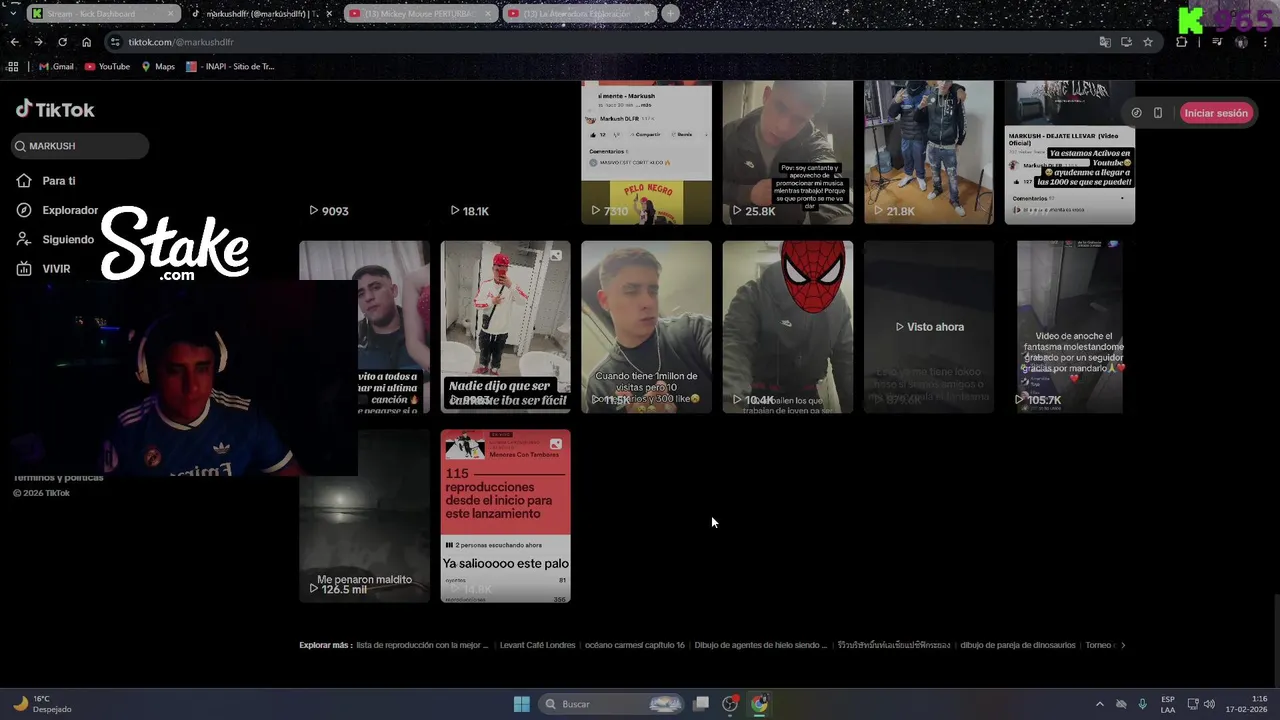This screenshot has width=1280, height=720.
Task: Reload the TikTok page
Action: click(62, 42)
